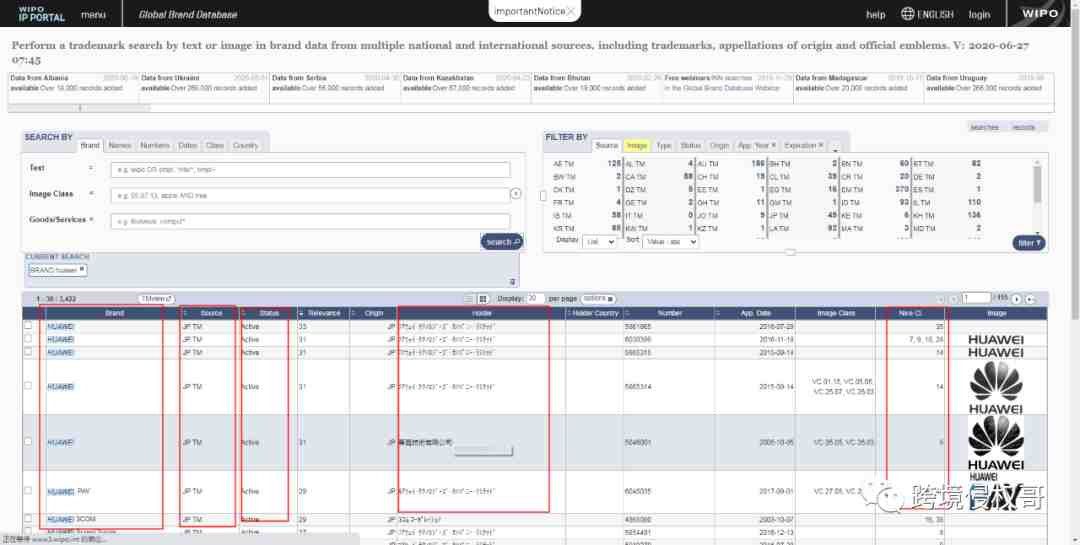The width and height of the screenshot is (1080, 545).
Task: Check the first HUAWEI row with relevance 33
Action: point(28,325)
